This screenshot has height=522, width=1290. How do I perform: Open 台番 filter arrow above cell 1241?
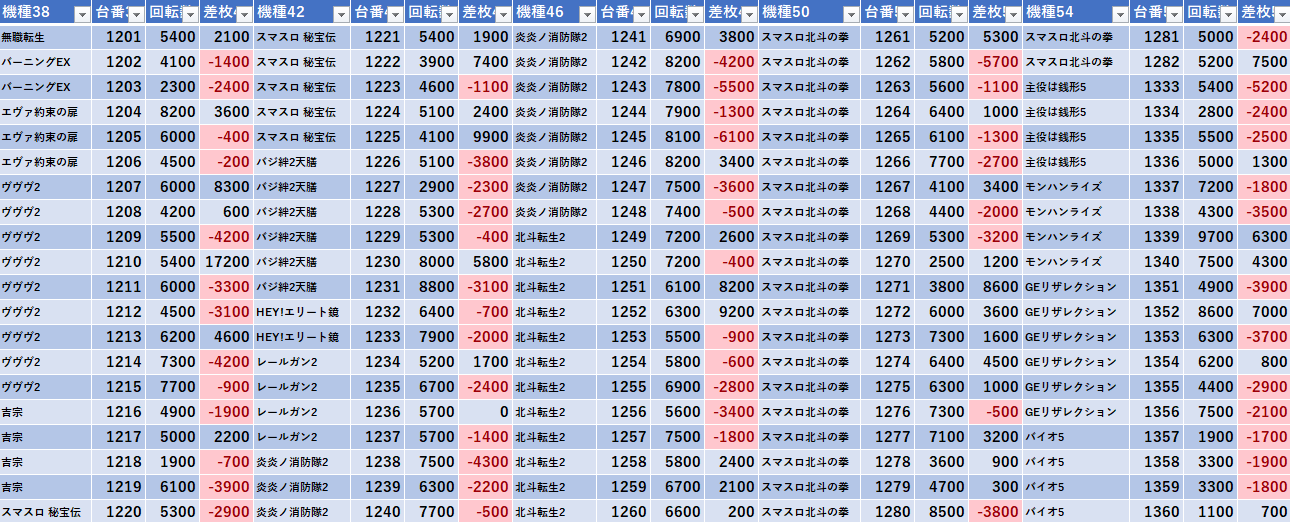(x=640, y=13)
